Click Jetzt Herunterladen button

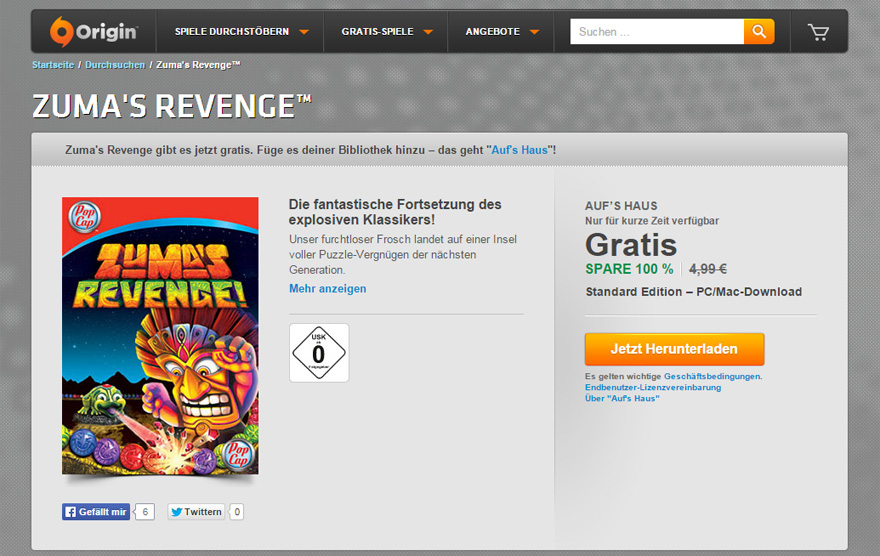(x=675, y=349)
